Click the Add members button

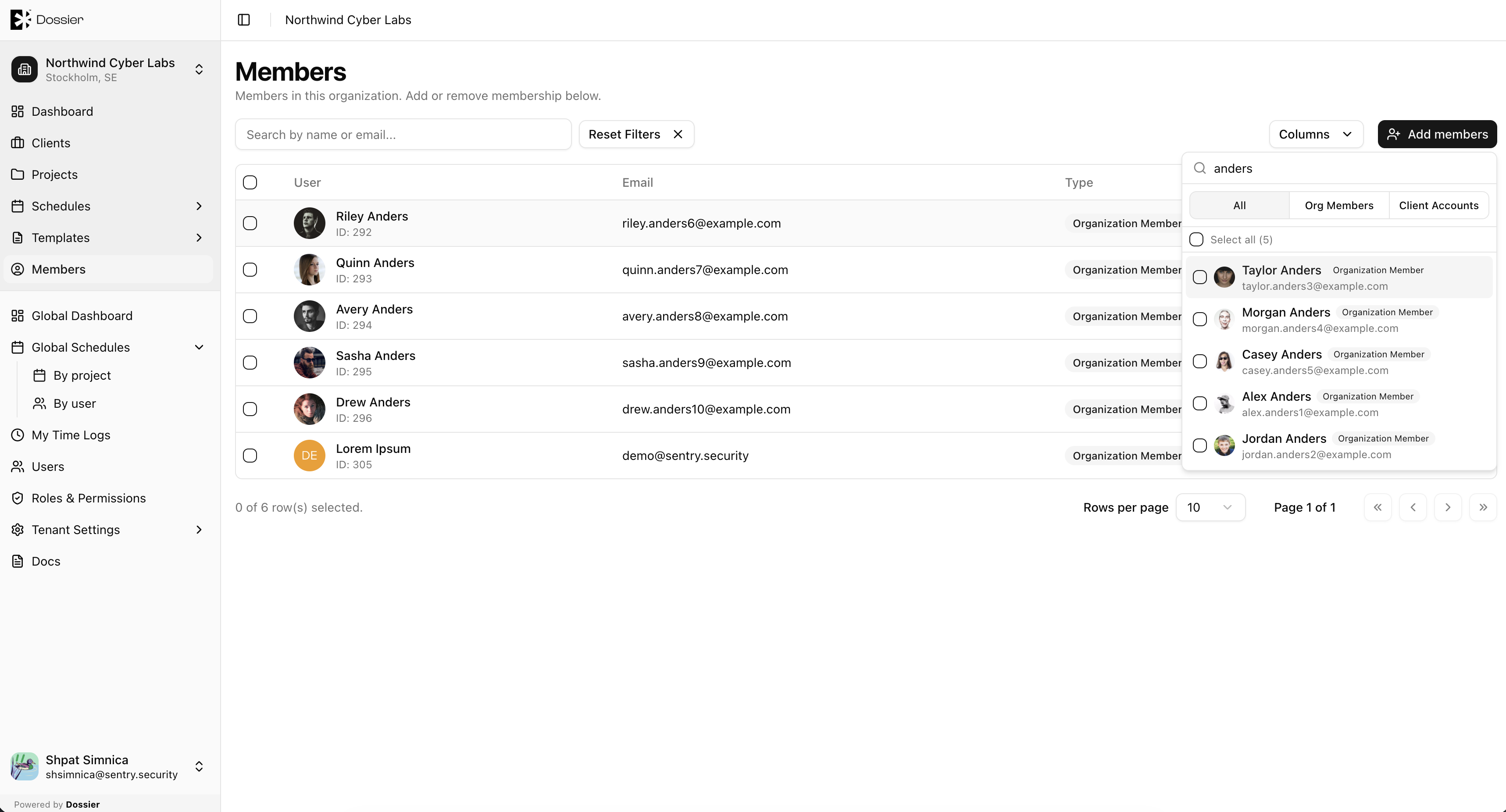1437,135
